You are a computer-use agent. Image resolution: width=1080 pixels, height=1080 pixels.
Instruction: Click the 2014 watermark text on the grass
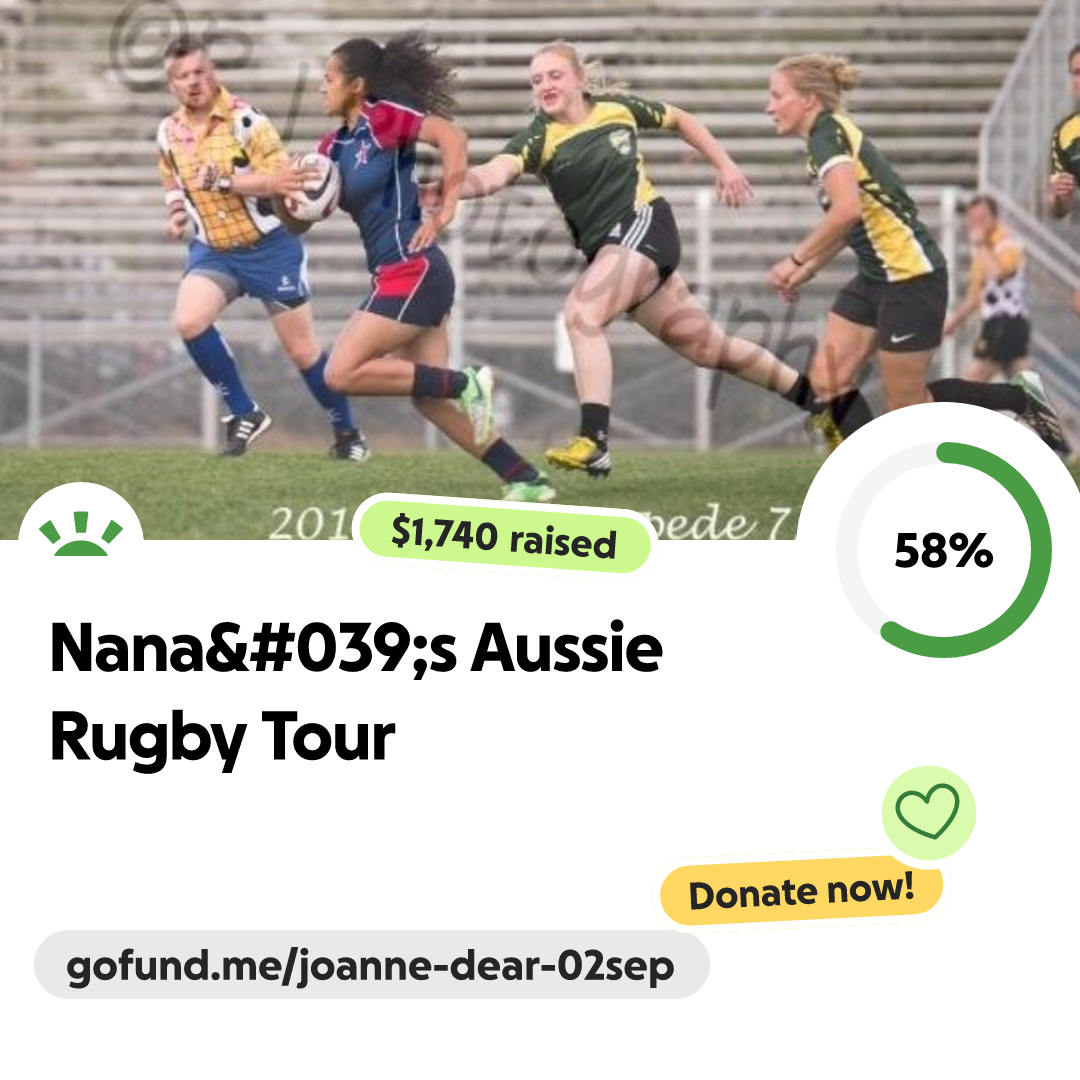click(x=310, y=522)
